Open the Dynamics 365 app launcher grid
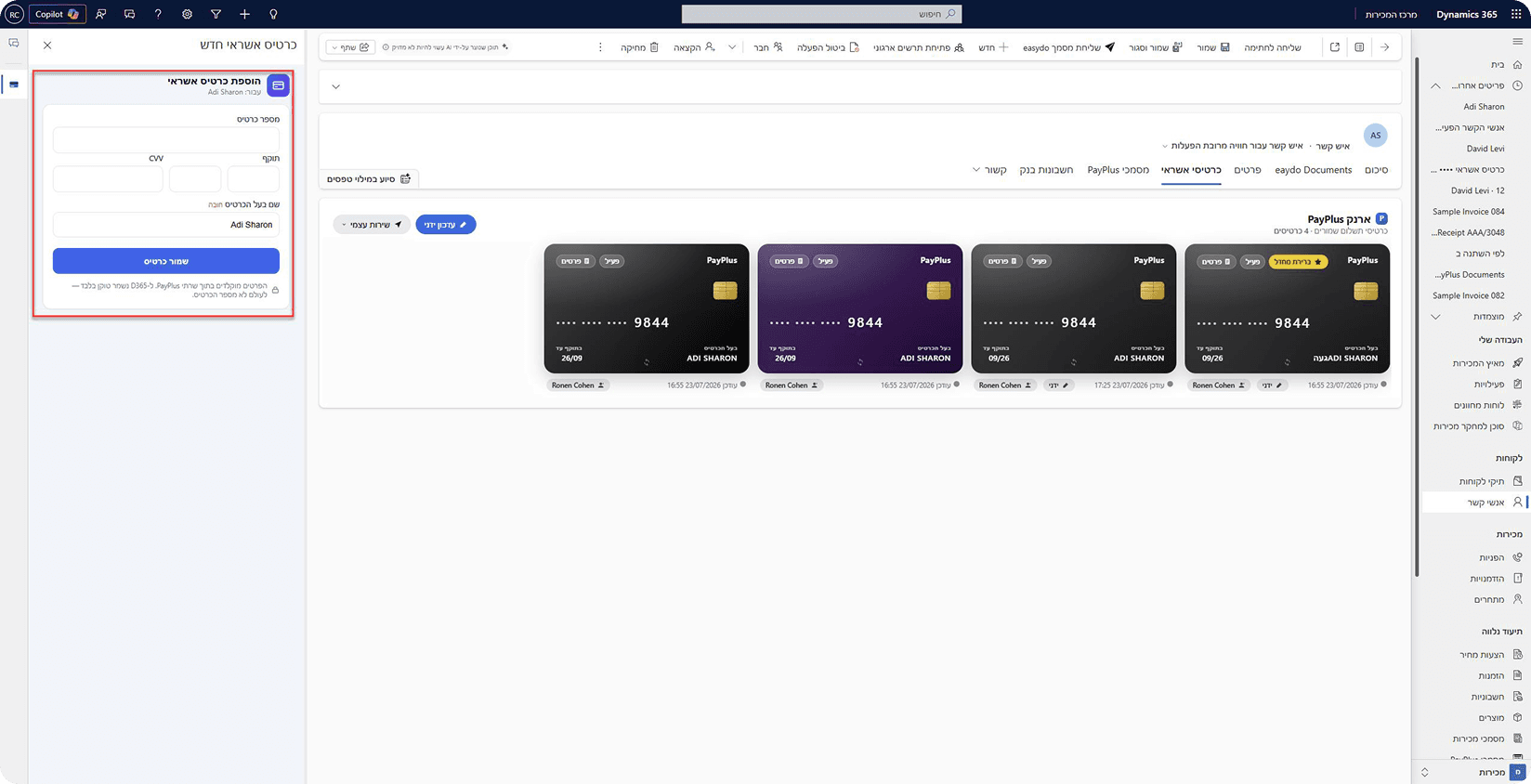Screen dimensions: 1531x784 [x=1516, y=14]
